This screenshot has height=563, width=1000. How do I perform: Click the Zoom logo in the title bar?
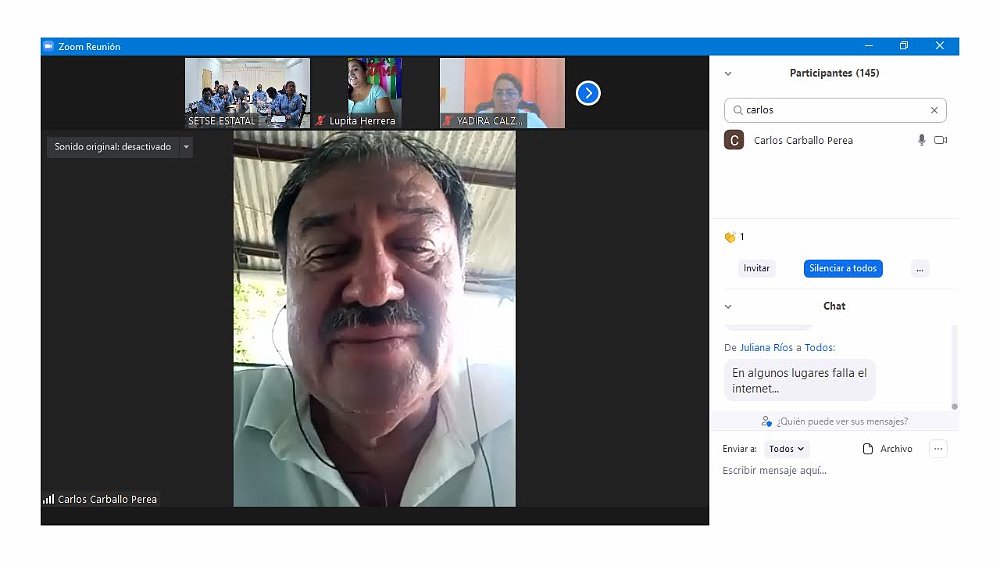coord(48,46)
